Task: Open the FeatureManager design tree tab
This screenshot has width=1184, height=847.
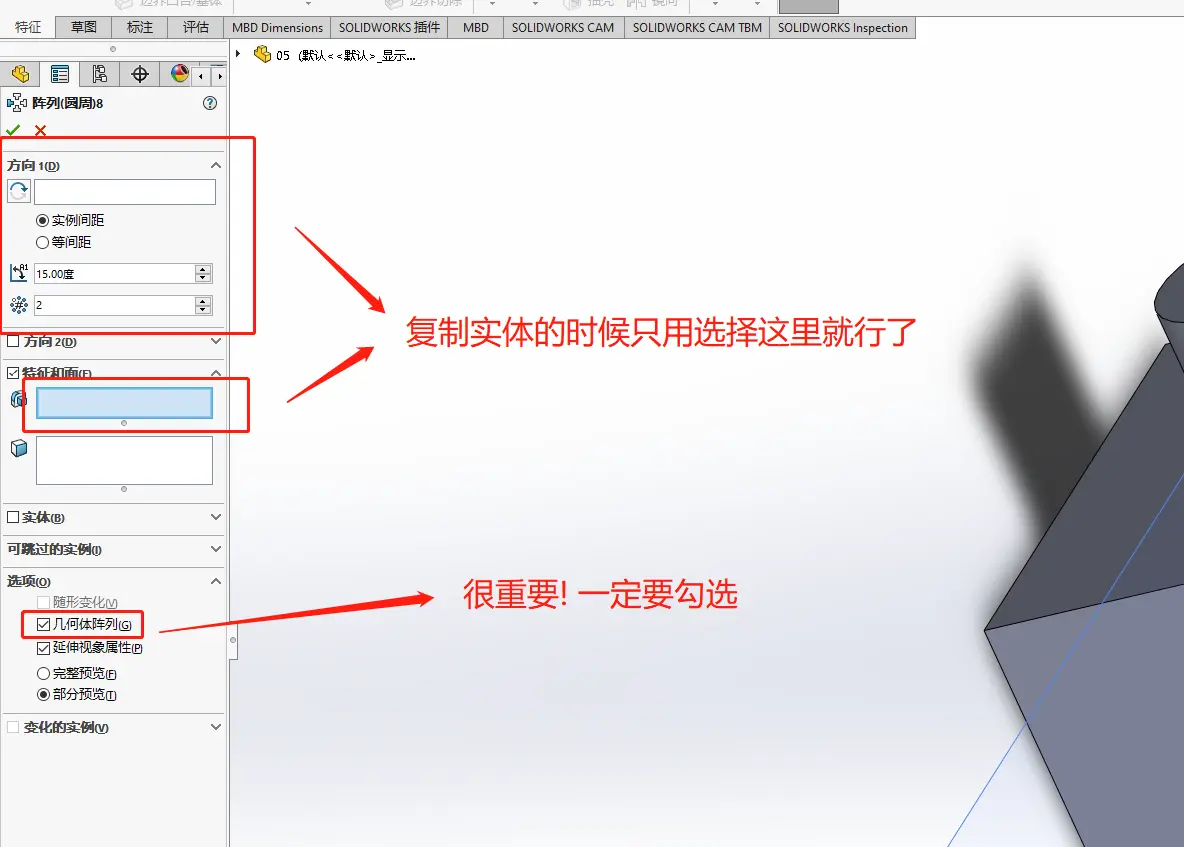Action: click(20, 74)
